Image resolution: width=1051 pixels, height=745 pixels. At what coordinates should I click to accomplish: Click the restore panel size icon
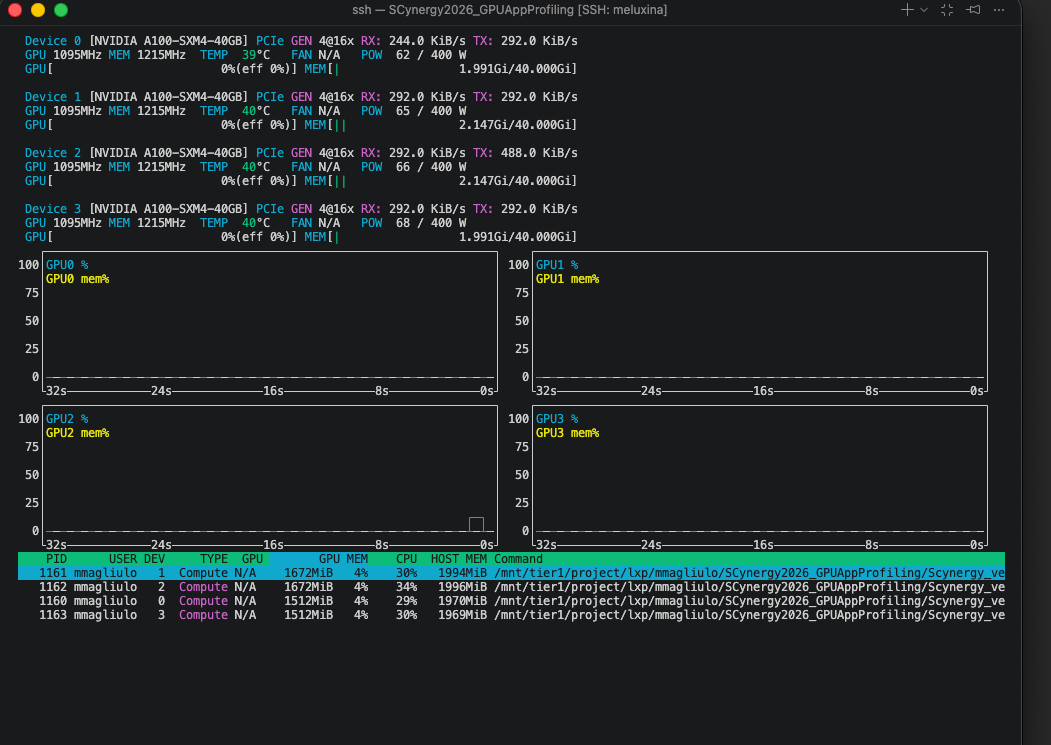(x=947, y=9)
